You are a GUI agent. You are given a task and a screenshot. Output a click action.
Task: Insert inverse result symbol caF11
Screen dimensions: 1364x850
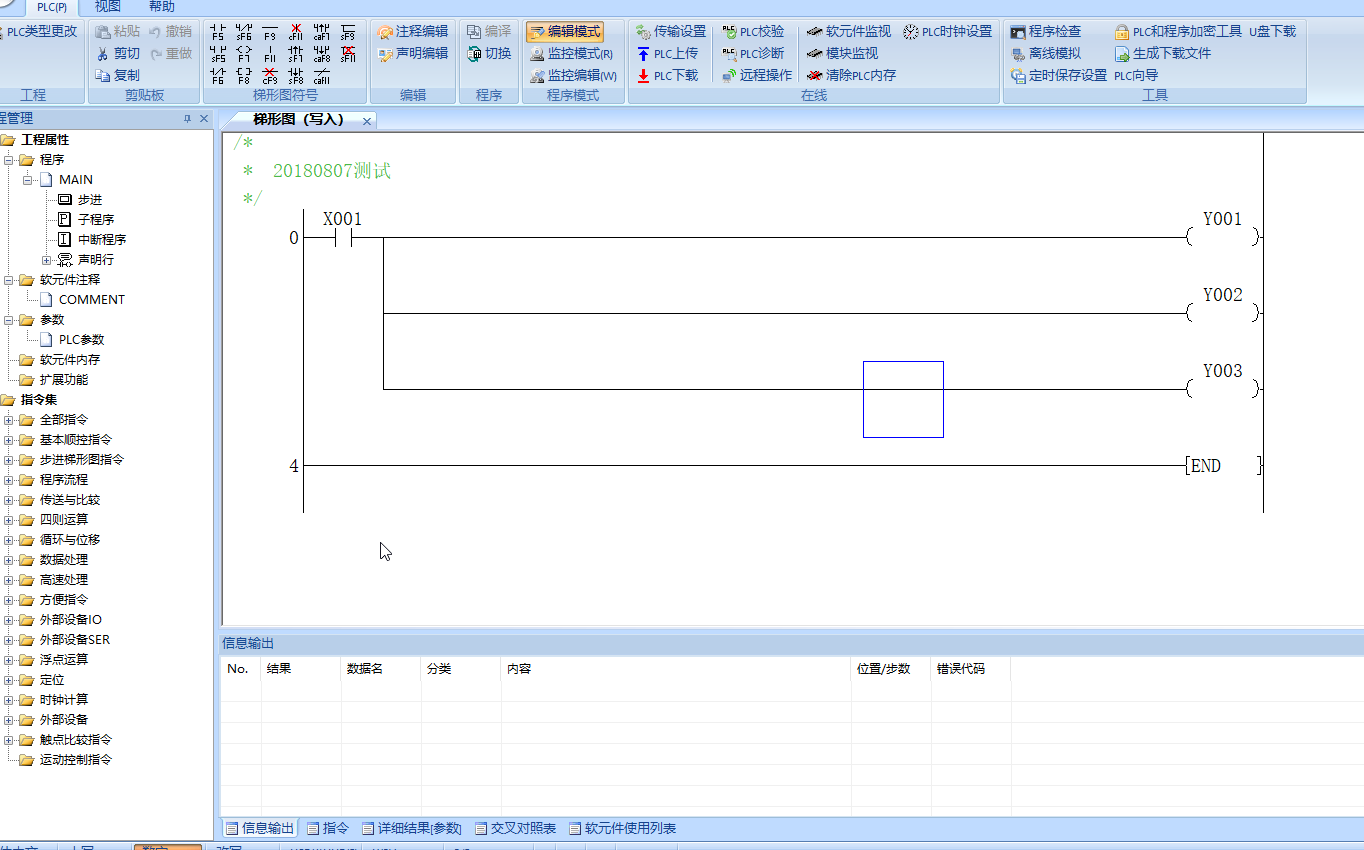pos(322,76)
